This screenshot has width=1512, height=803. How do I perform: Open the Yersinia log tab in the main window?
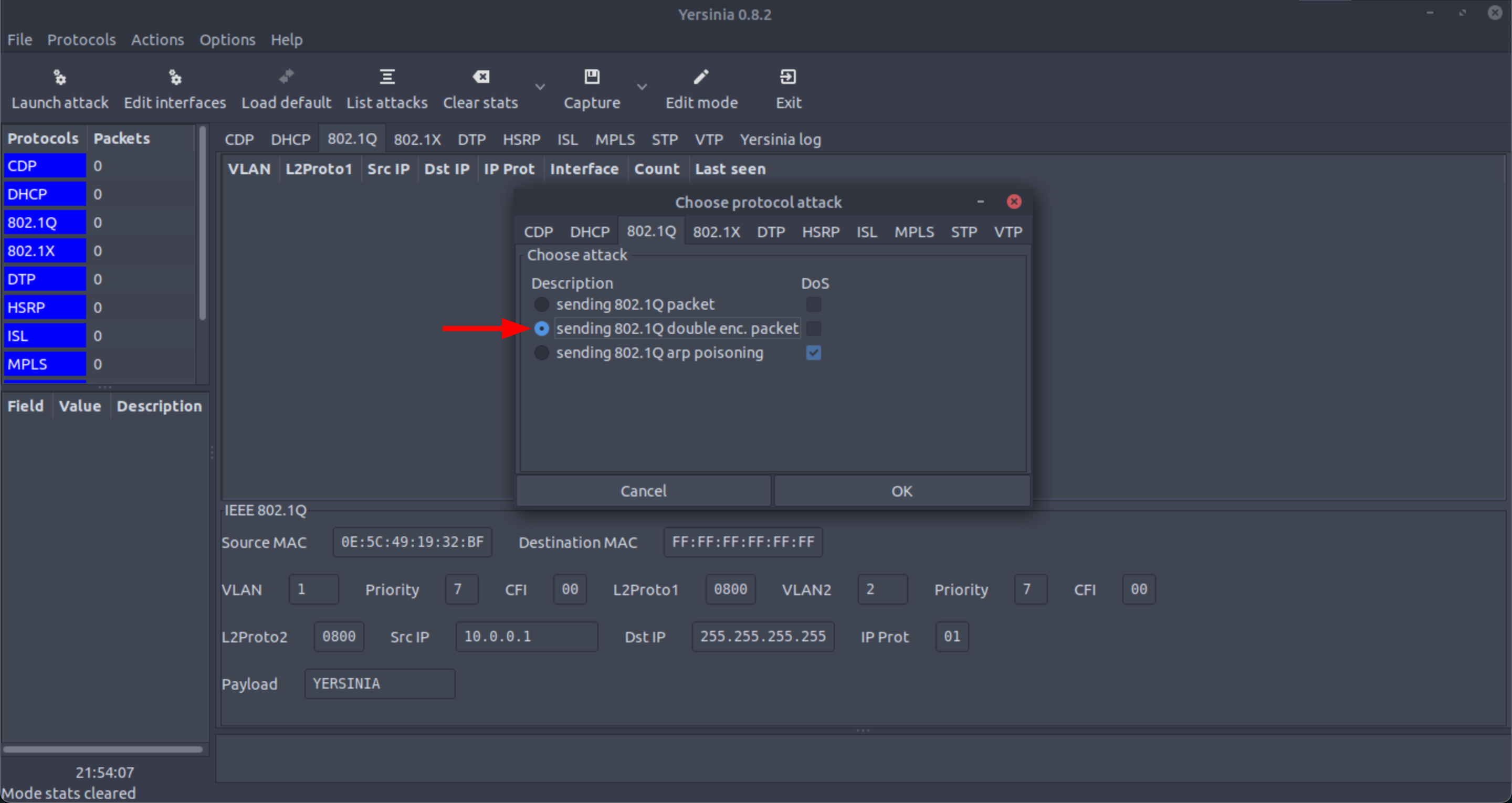pos(780,140)
